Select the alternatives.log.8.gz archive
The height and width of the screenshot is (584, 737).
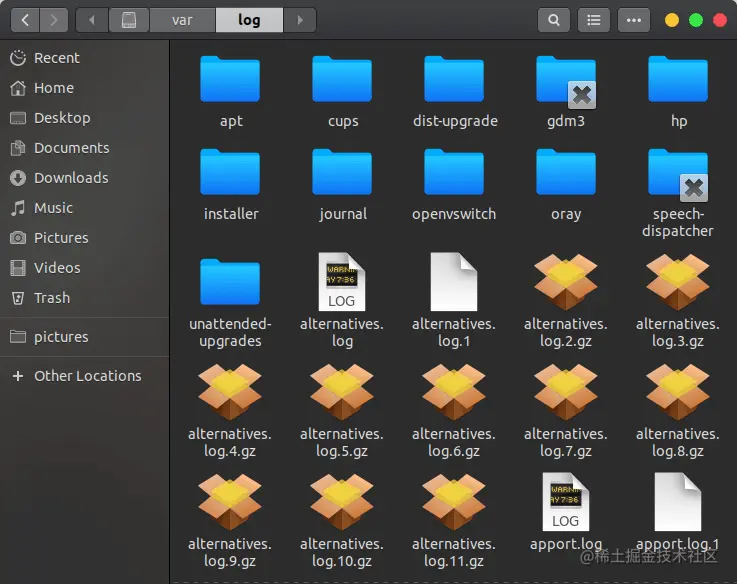click(x=678, y=411)
